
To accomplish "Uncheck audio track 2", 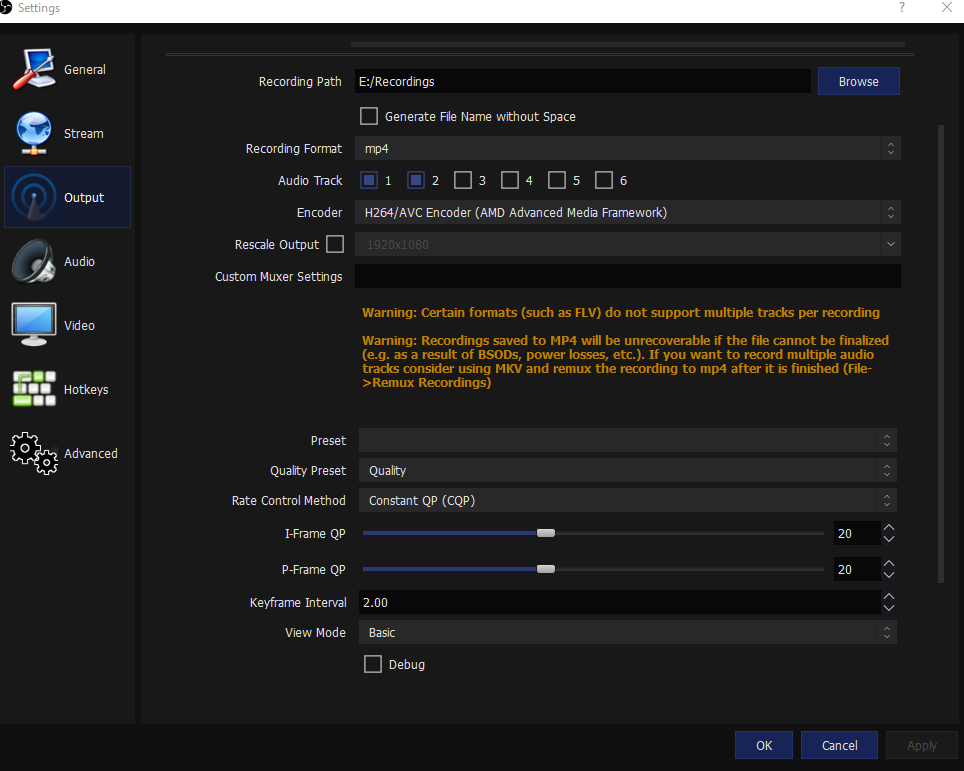I will [x=416, y=180].
